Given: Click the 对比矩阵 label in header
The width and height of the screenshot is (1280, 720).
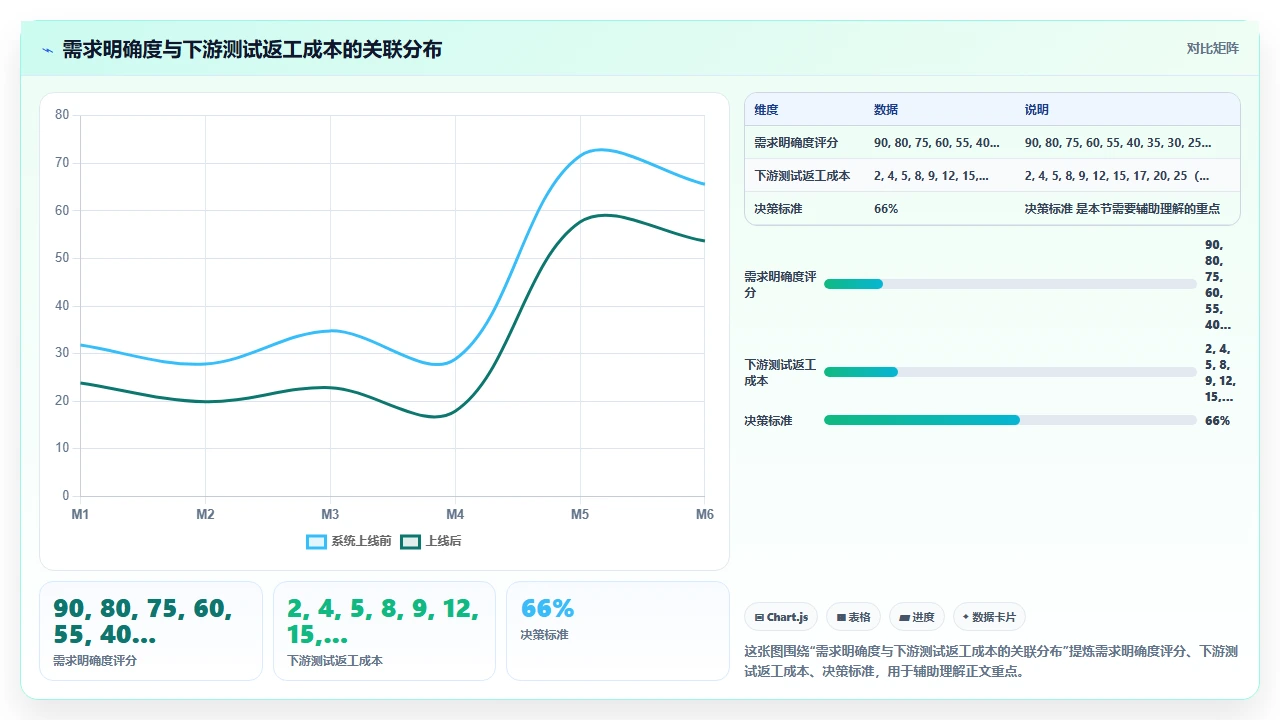Looking at the screenshot, I should click(x=1212, y=48).
